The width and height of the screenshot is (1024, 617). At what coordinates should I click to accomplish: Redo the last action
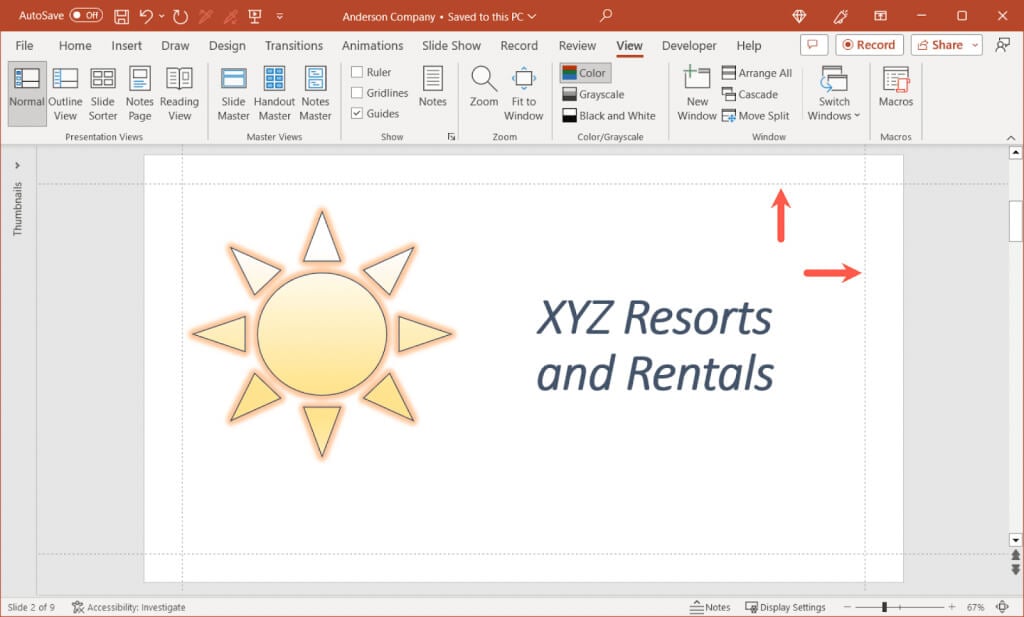pyautogui.click(x=180, y=16)
